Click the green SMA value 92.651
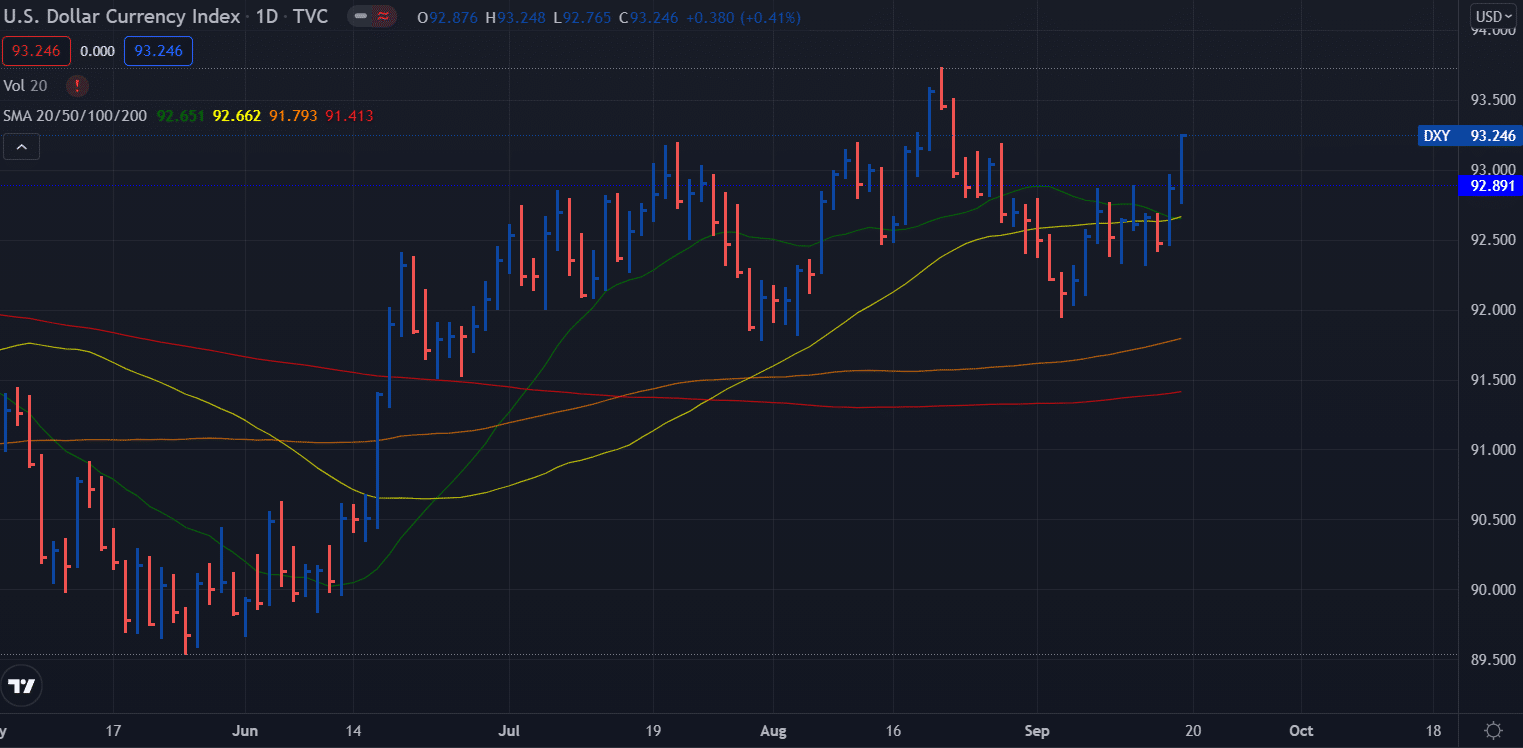Viewport: 1523px width, 748px height. tap(181, 116)
